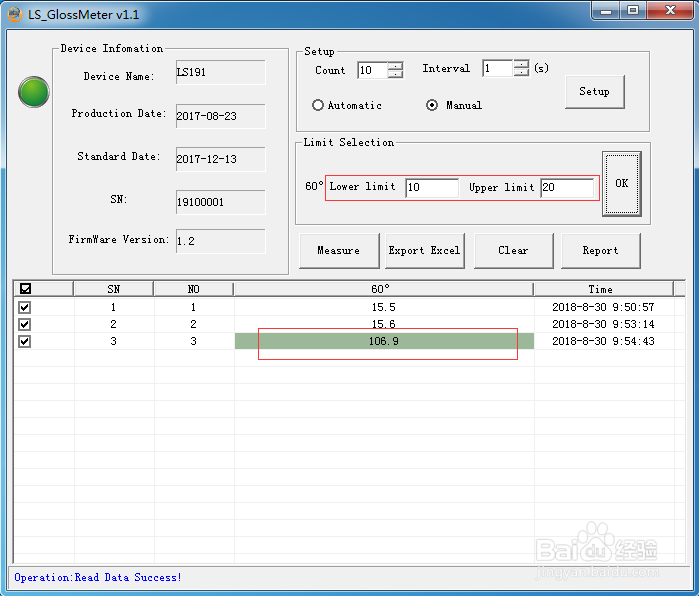This screenshot has height=596, width=699.
Task: Click the Measure button
Action: tap(339, 251)
